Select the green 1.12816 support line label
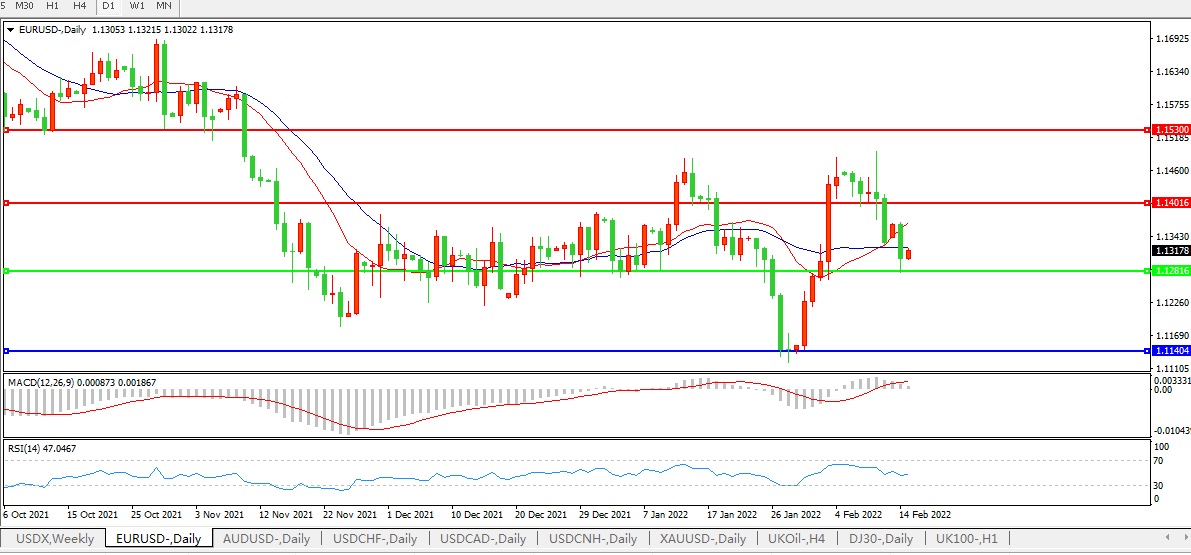 pos(1171,271)
